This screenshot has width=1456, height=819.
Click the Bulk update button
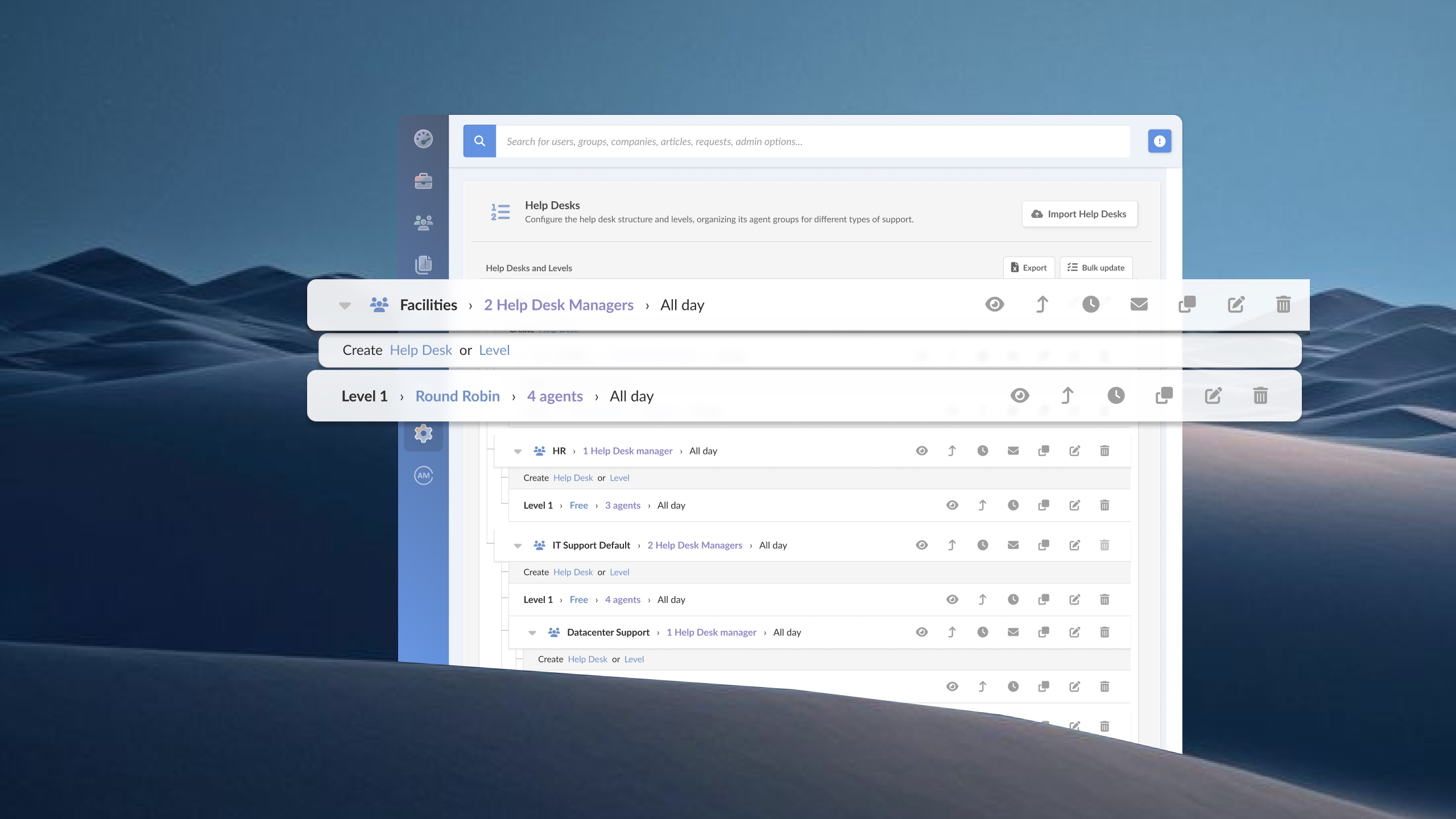(1096, 267)
